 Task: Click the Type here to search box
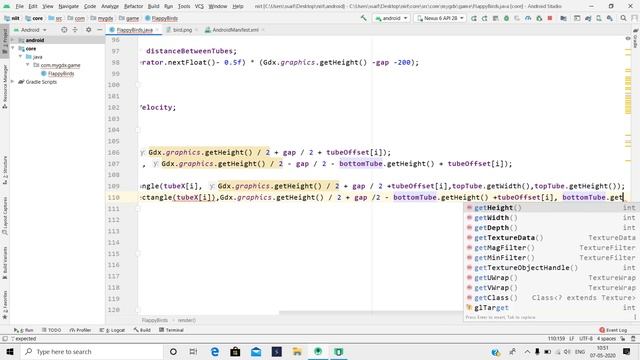(x=91, y=351)
